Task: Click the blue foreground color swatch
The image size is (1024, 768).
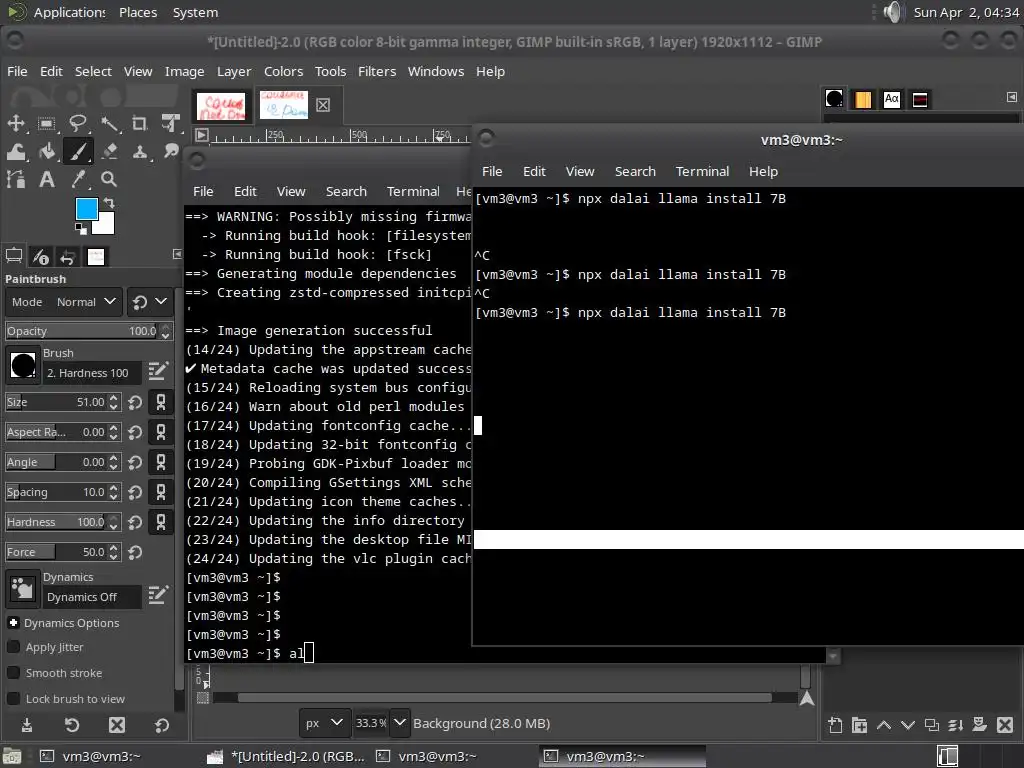Action: point(87,209)
